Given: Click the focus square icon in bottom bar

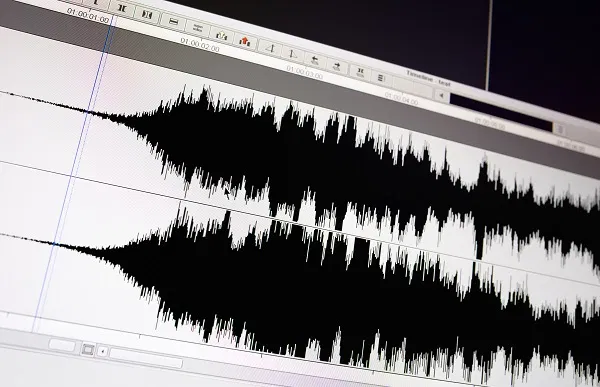Looking at the screenshot, I should pos(88,349).
